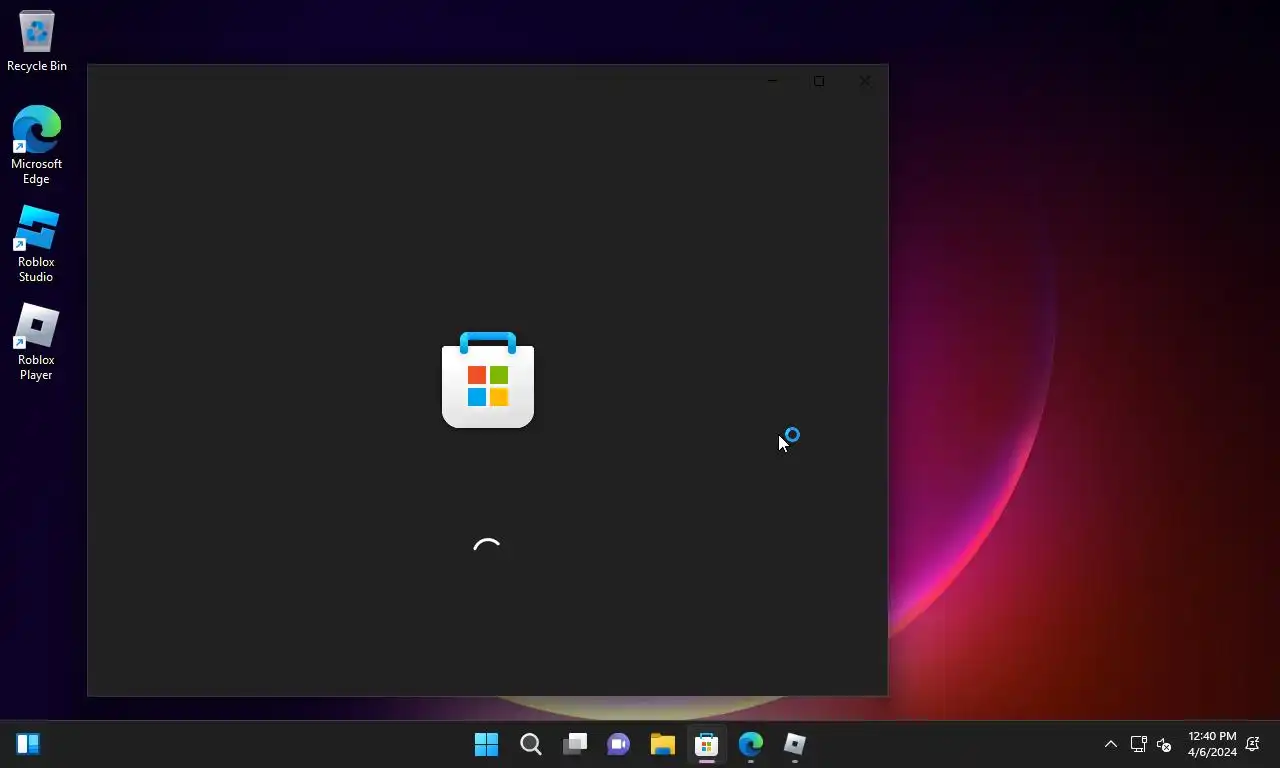
Task: Close the Microsoft Store window
Action: coord(865,81)
